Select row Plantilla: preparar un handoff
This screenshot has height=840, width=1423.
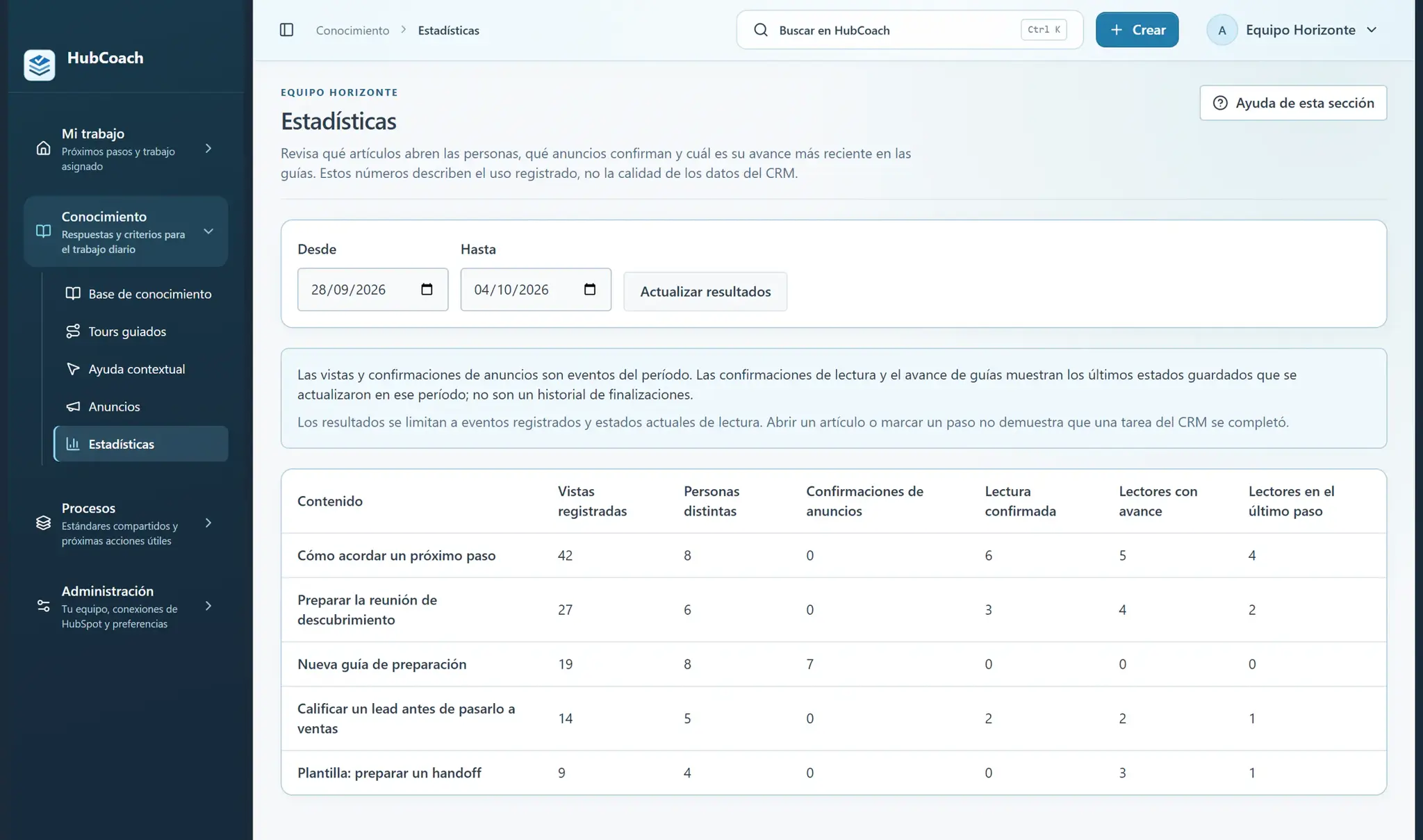[834, 773]
